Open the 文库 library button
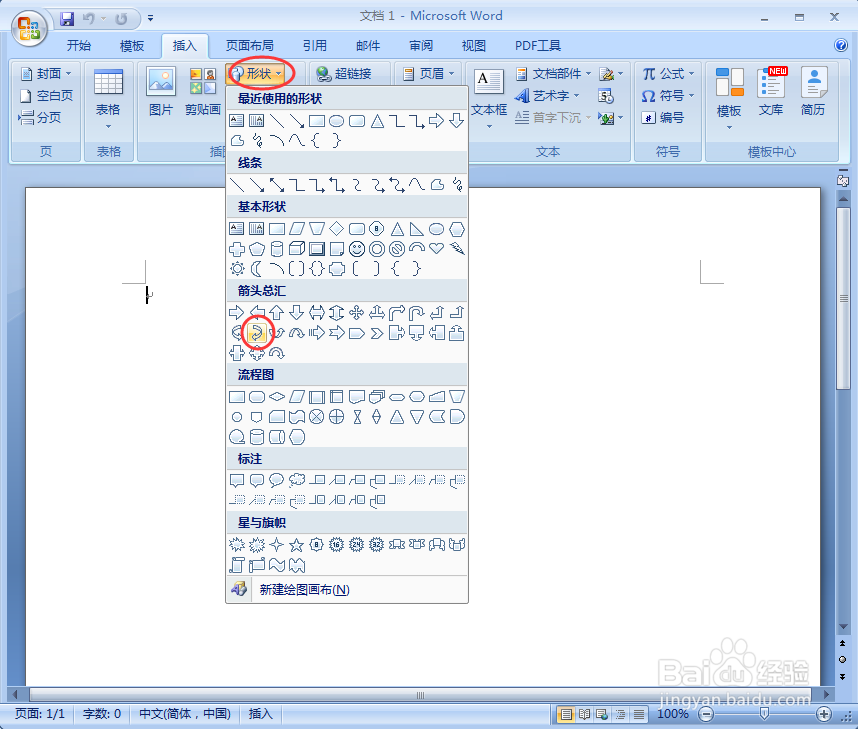 [x=771, y=91]
